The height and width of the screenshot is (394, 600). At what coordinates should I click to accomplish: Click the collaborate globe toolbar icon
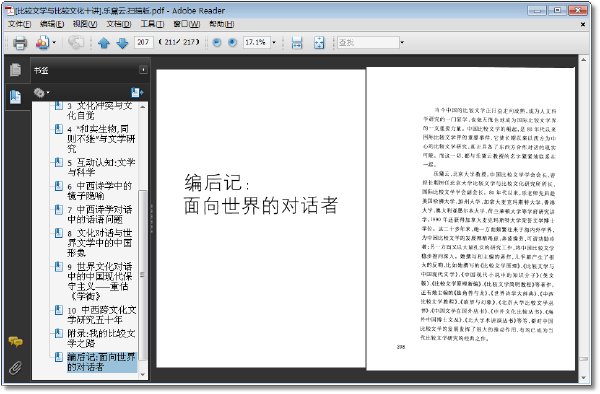pos(76,42)
